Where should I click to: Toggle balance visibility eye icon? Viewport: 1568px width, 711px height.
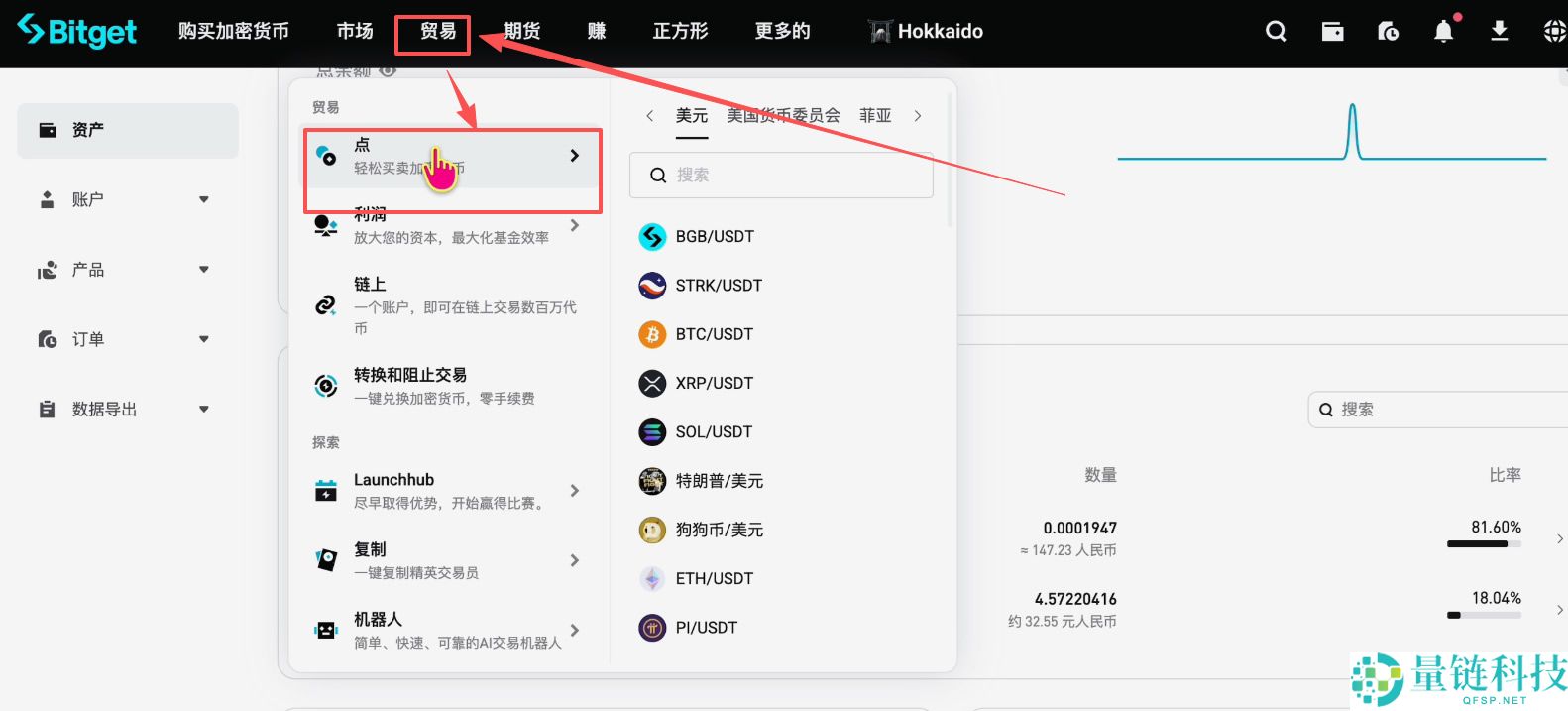point(388,70)
